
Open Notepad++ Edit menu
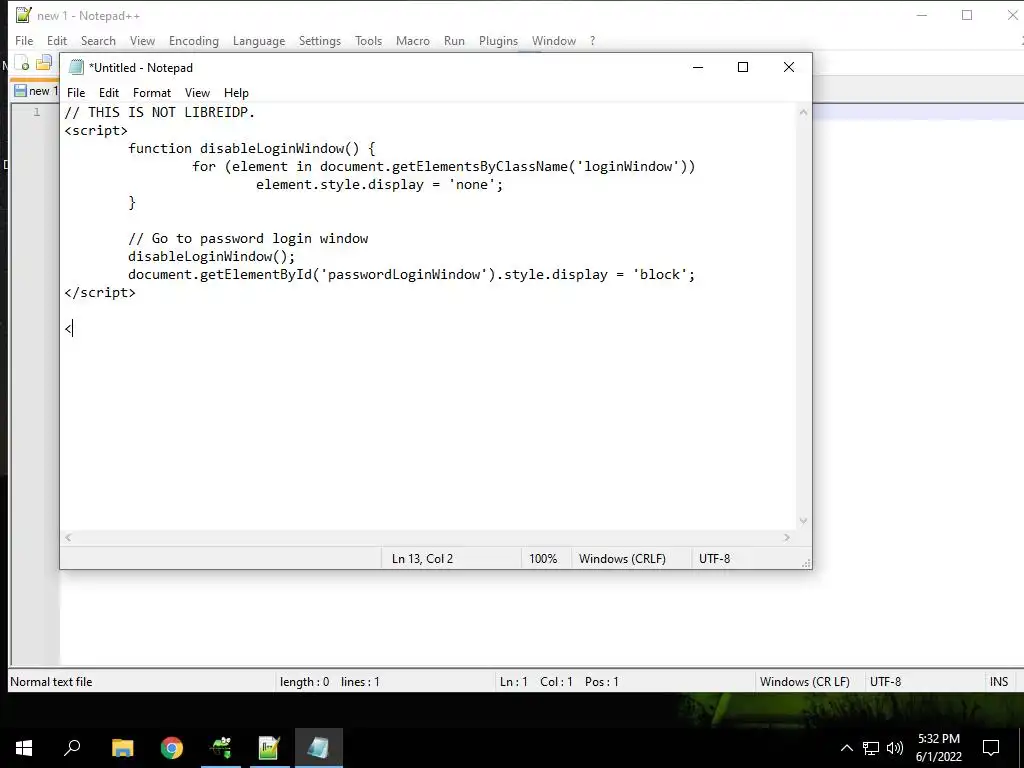pos(57,40)
